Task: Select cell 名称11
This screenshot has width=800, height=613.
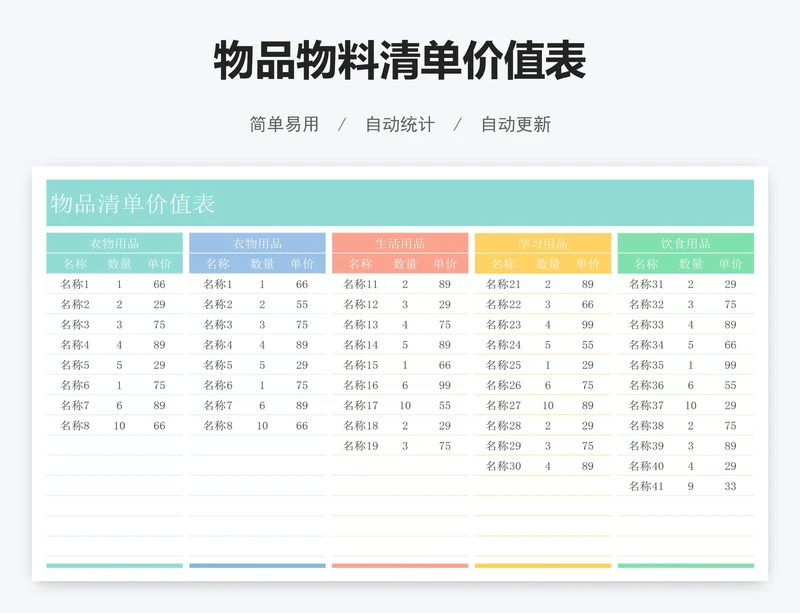Action: click(x=361, y=284)
